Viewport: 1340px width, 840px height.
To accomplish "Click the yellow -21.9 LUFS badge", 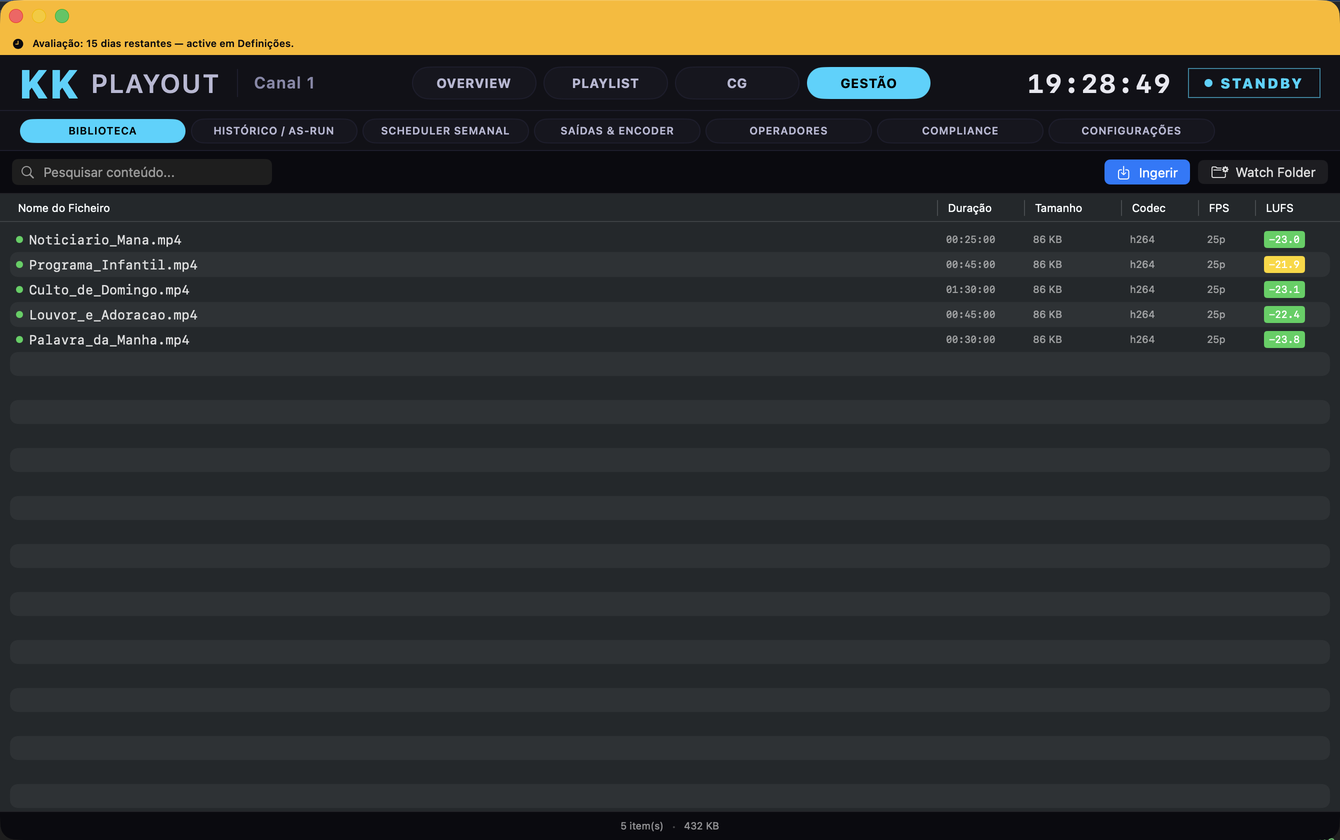I will [1284, 265].
